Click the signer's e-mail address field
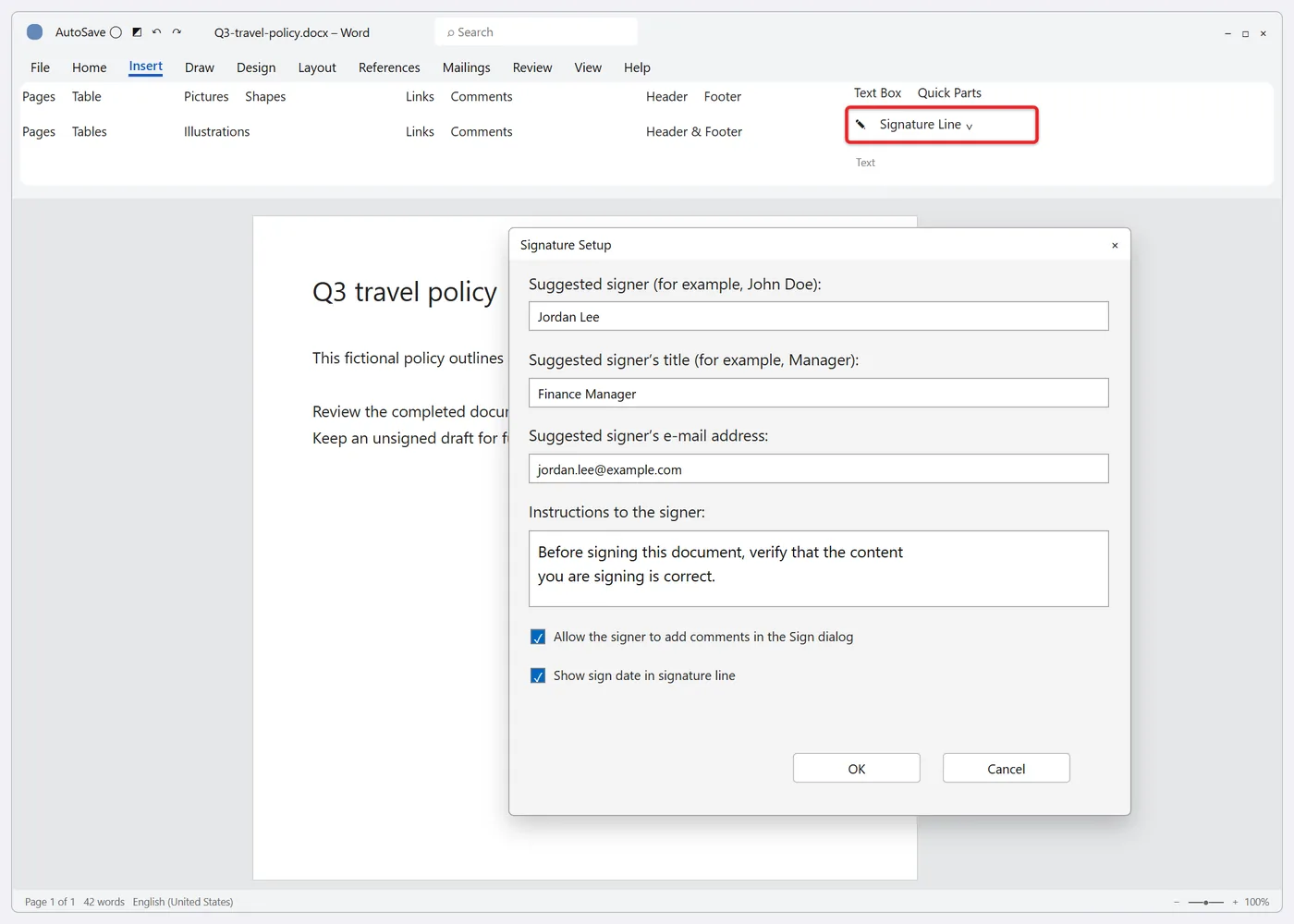1294x924 pixels. pos(819,468)
